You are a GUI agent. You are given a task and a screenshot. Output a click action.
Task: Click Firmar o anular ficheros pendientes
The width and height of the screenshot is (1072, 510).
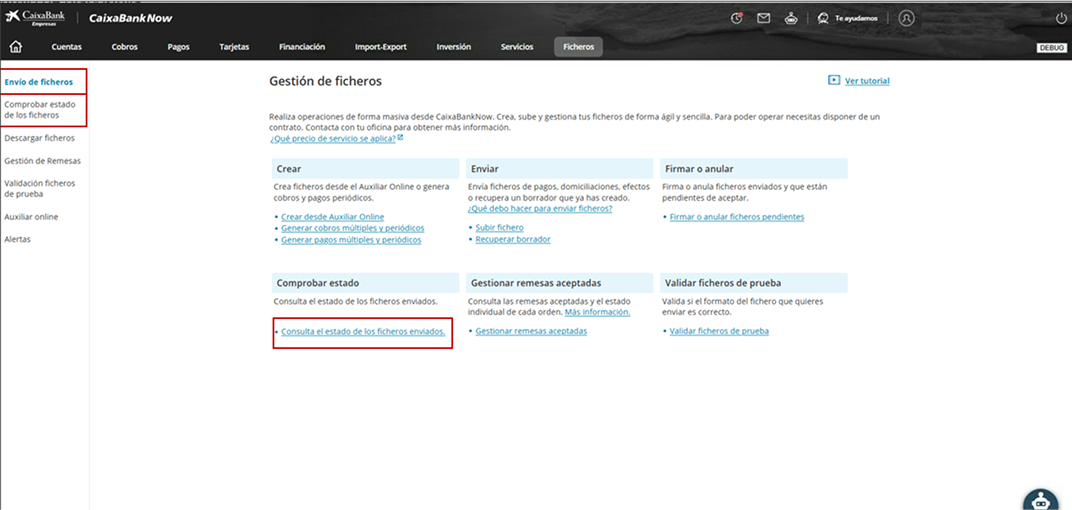click(x=736, y=217)
